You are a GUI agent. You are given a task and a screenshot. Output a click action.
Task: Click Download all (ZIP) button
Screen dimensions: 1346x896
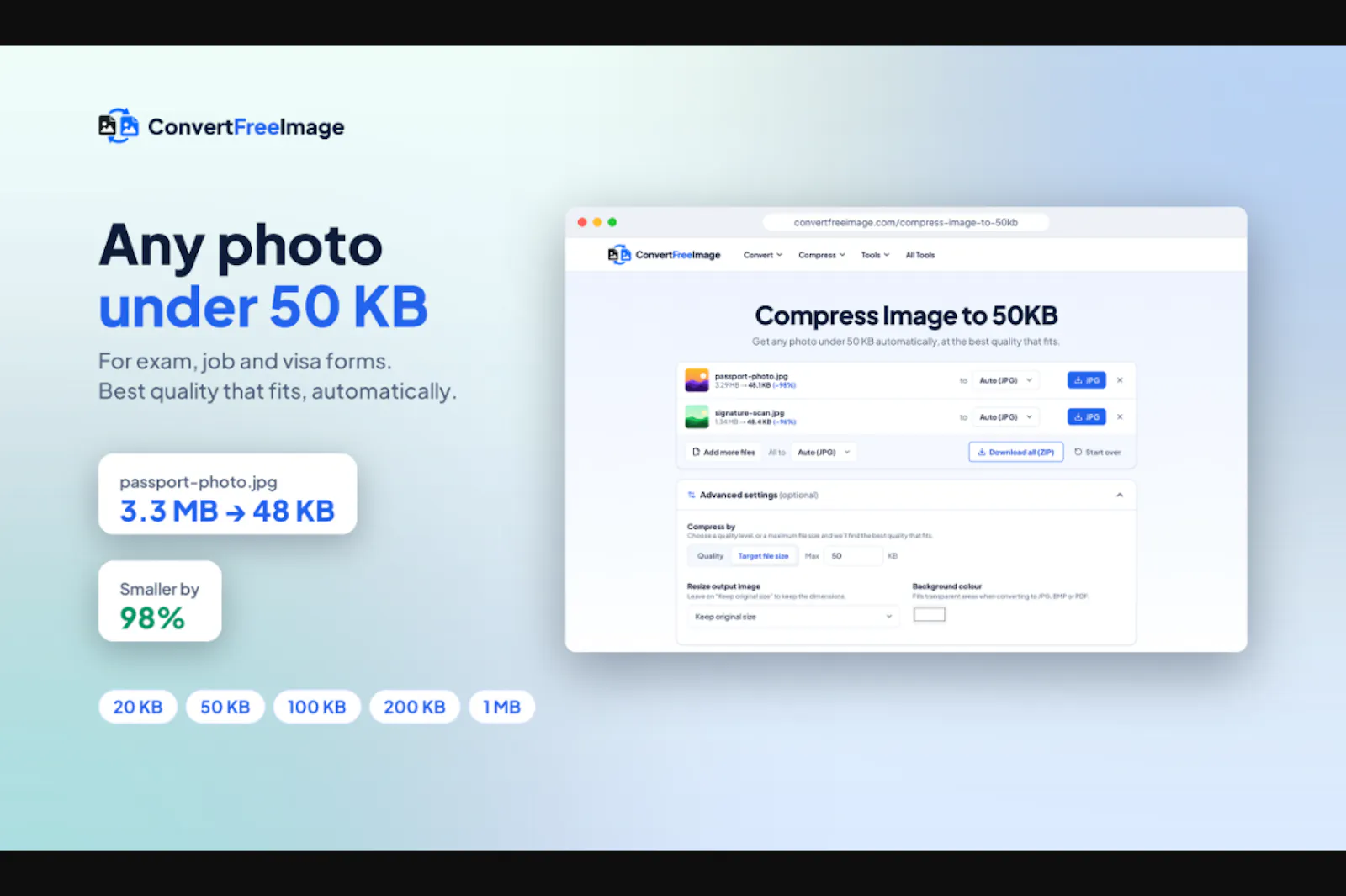pos(1015,452)
